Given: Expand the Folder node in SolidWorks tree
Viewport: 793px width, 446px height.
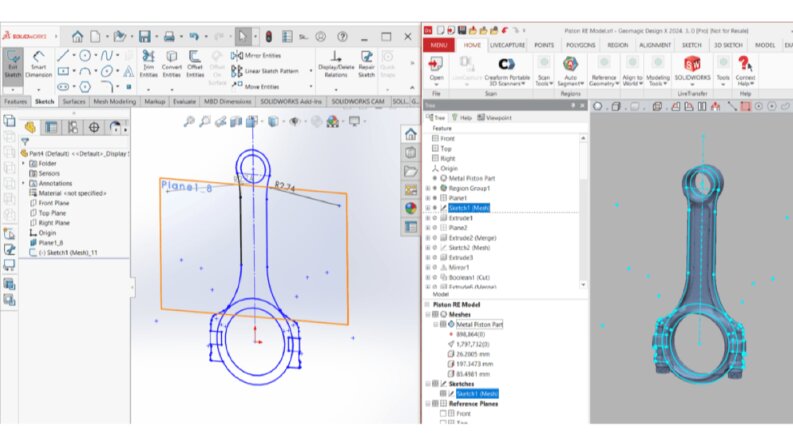Looking at the screenshot, I should pos(23,163).
